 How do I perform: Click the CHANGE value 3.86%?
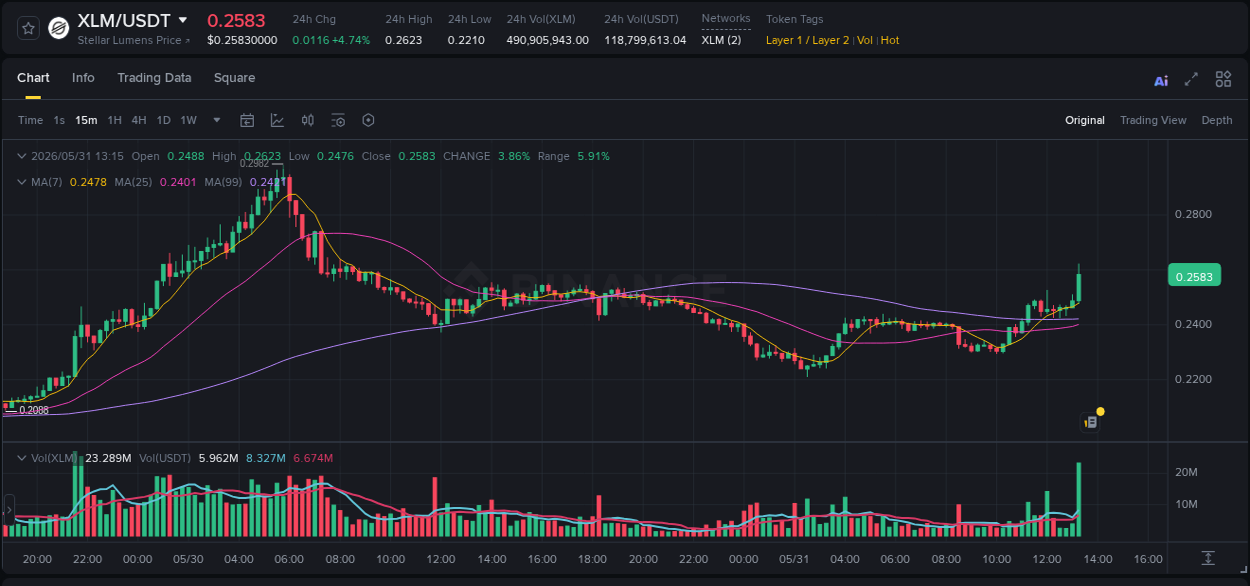[513, 156]
